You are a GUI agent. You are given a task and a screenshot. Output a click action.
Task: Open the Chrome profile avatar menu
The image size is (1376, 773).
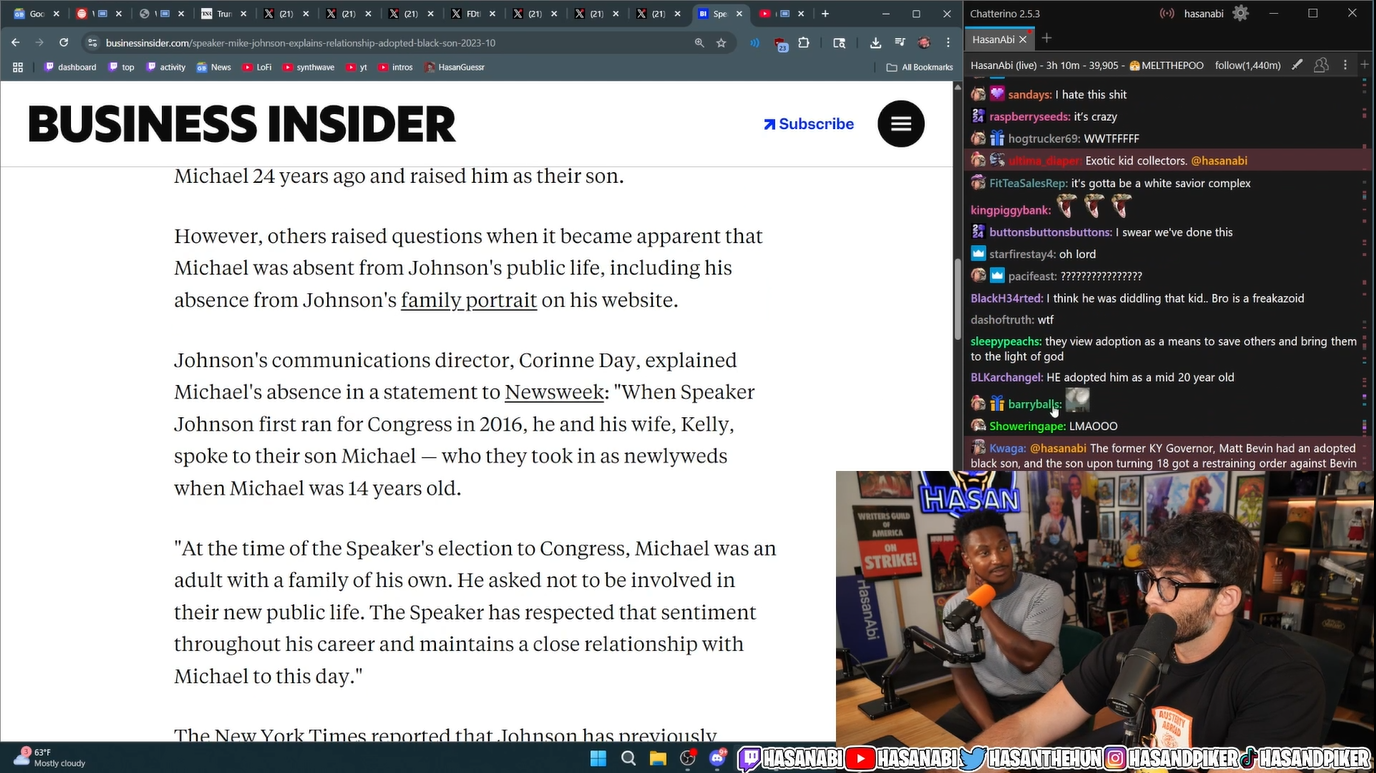pos(924,43)
